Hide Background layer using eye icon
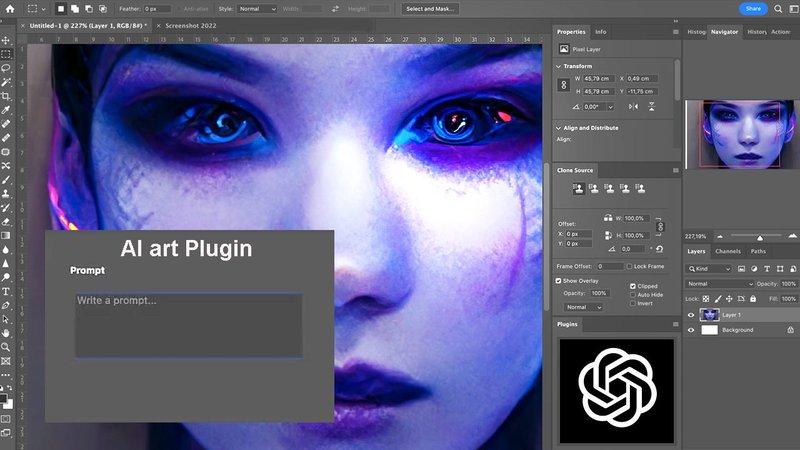The width and height of the screenshot is (800, 450). pos(691,330)
